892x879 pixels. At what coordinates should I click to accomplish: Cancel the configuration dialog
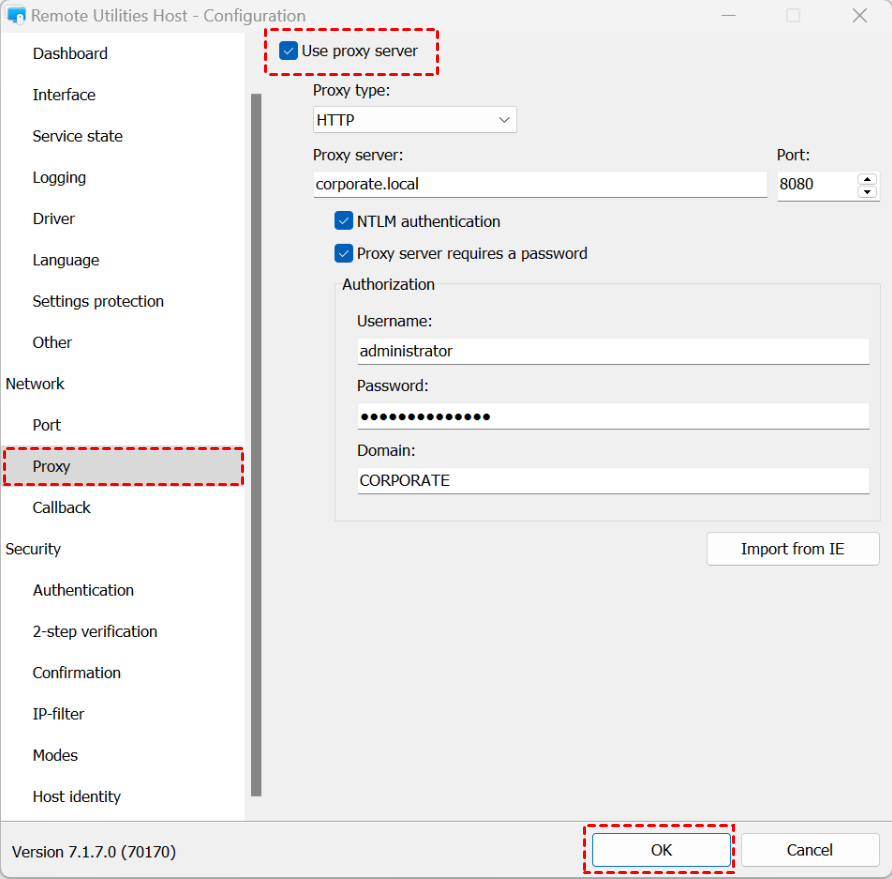(x=810, y=850)
